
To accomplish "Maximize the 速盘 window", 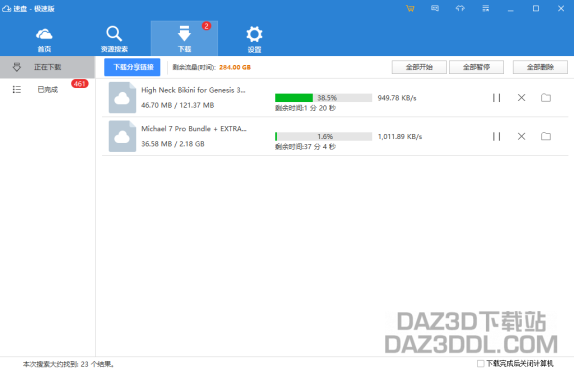I will pyautogui.click(x=536, y=8).
